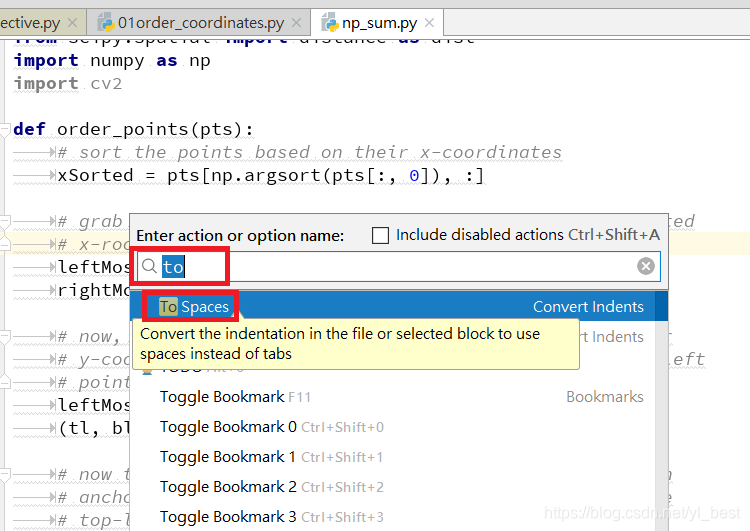Viewport: 750px width, 531px height.
Task: Collapse the def order_points function fold
Action: pyautogui.click(x=5, y=130)
